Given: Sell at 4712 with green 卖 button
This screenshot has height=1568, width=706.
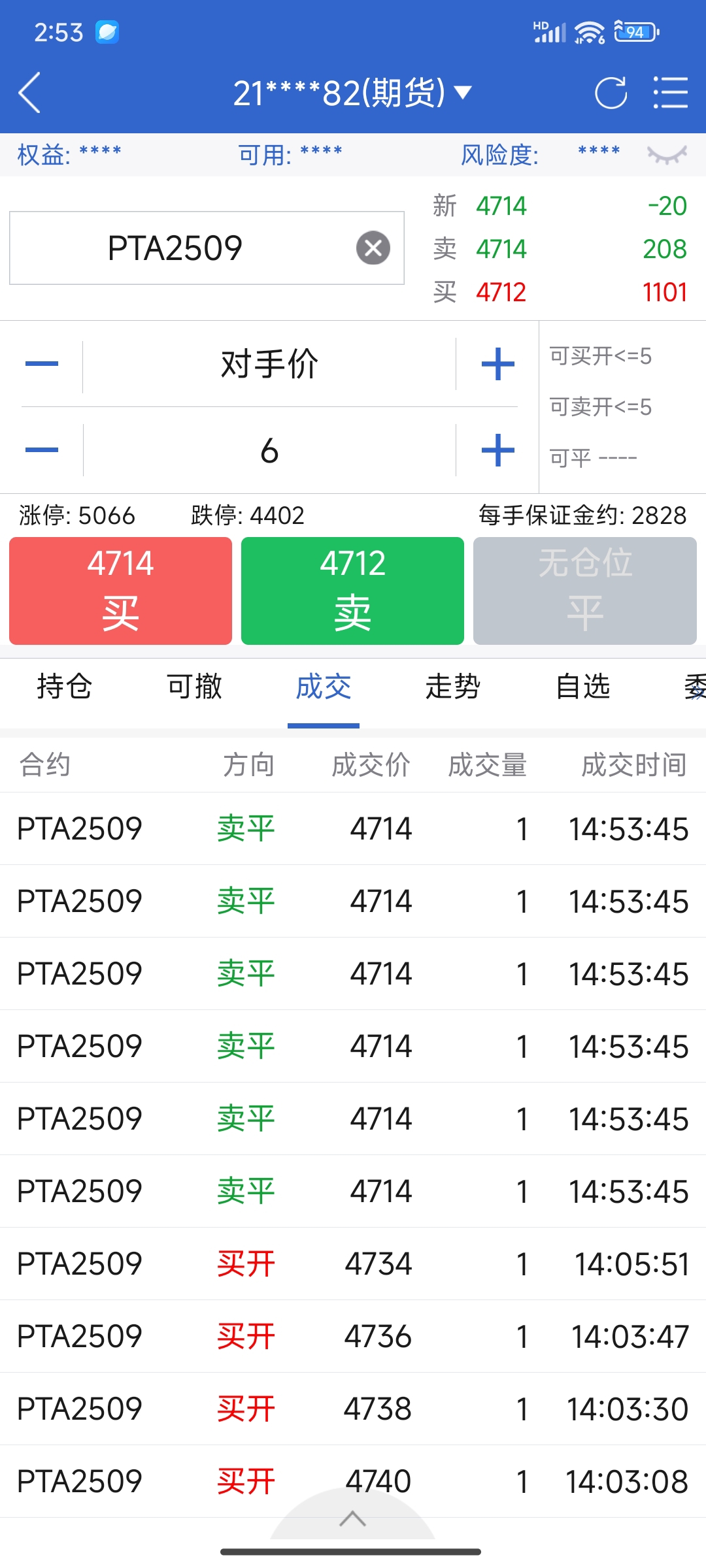Looking at the screenshot, I should tap(352, 591).
